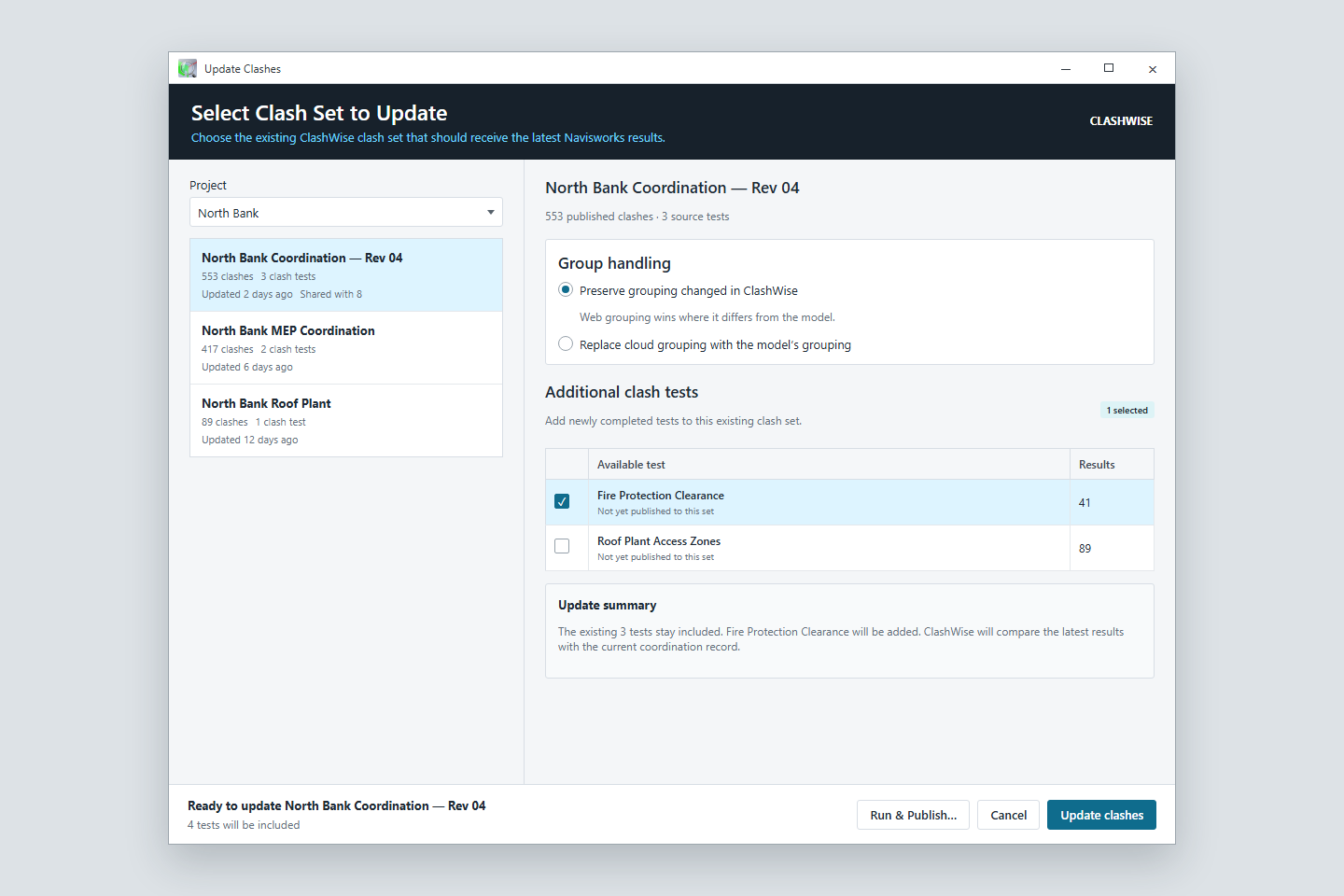Image resolution: width=1344 pixels, height=896 pixels.
Task: Check the Roof Plant Access Zones test
Action: (562, 546)
